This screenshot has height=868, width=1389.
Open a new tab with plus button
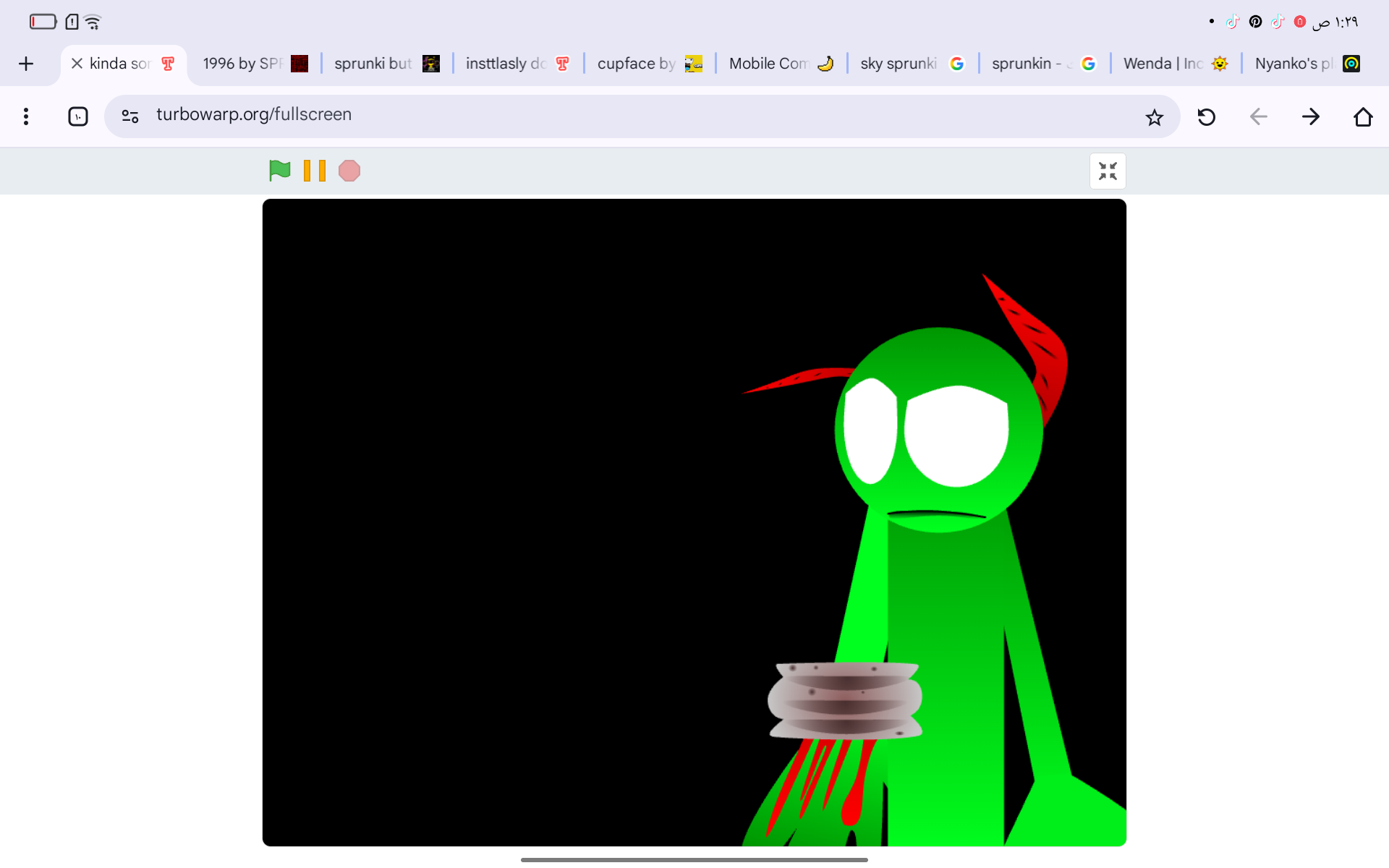(x=26, y=64)
